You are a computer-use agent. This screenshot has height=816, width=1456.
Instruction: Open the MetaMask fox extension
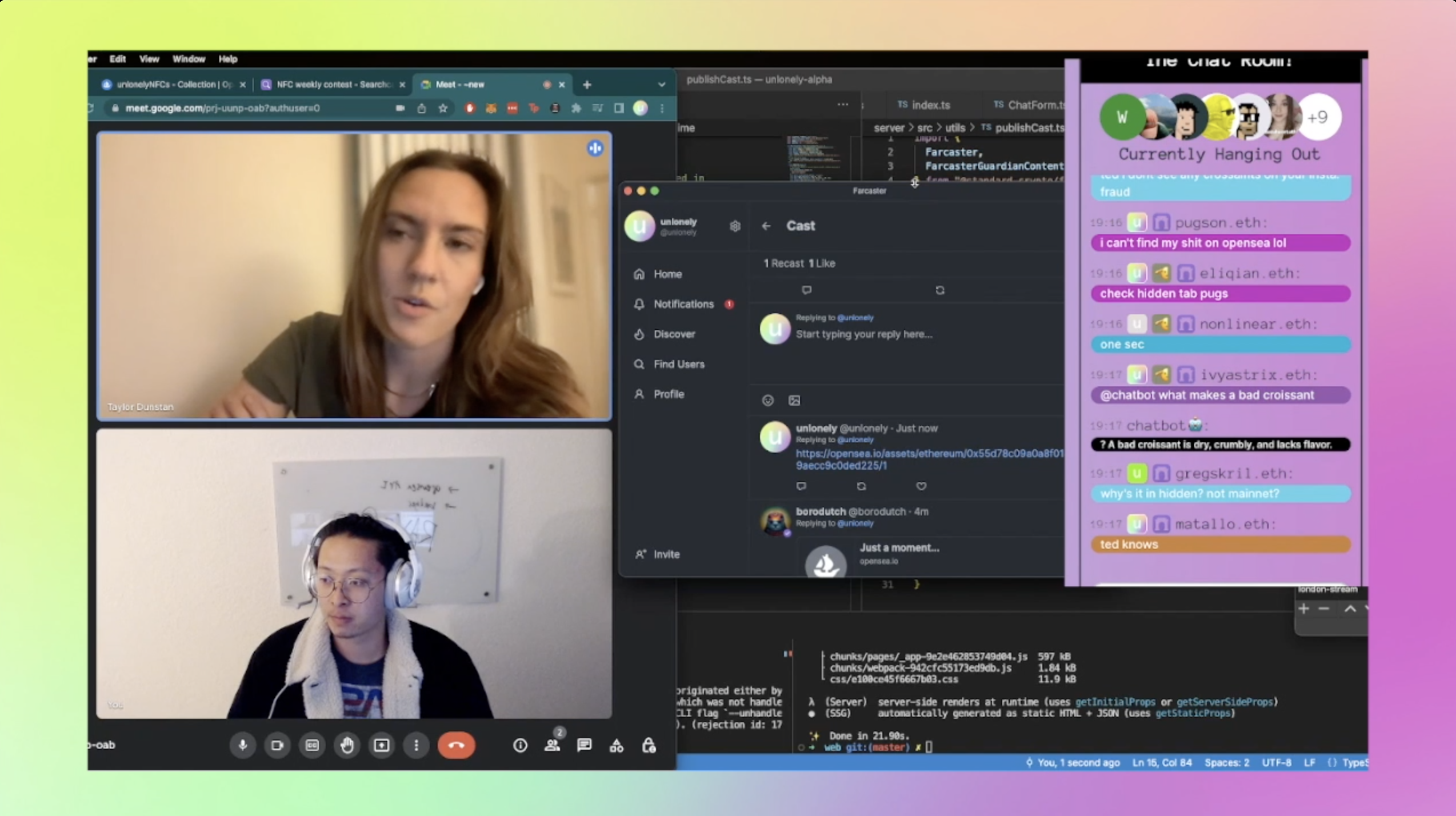click(491, 108)
